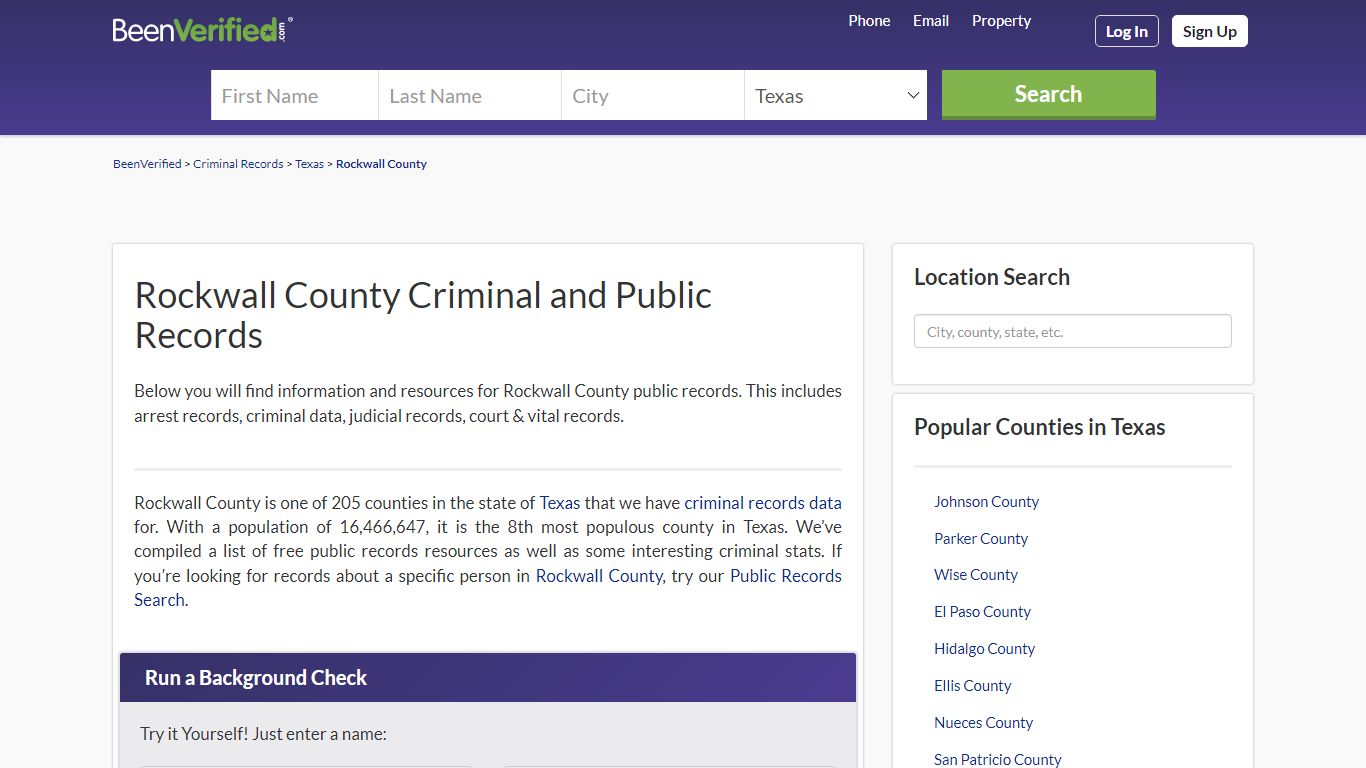
Task: Follow the Rockwall County paragraph link
Action: coord(599,576)
